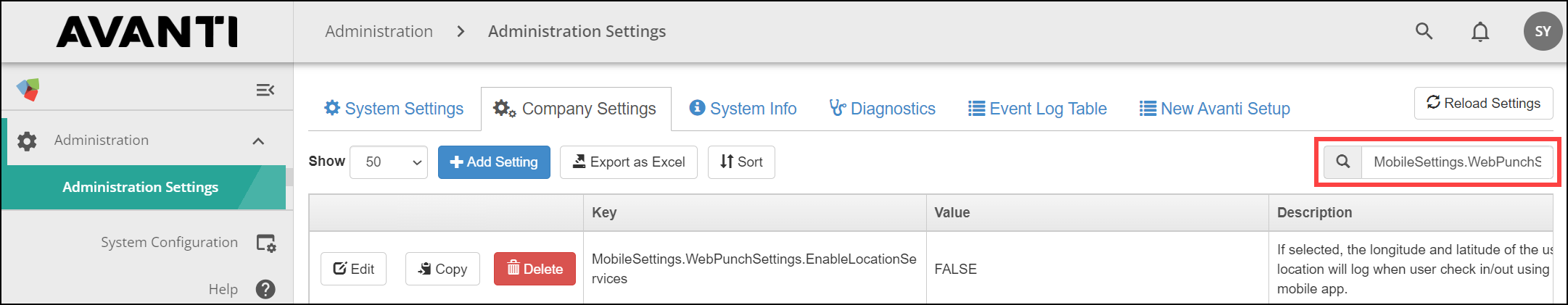Image resolution: width=1568 pixels, height=305 pixels.
Task: Open the System Configuration icon
Action: (x=265, y=243)
